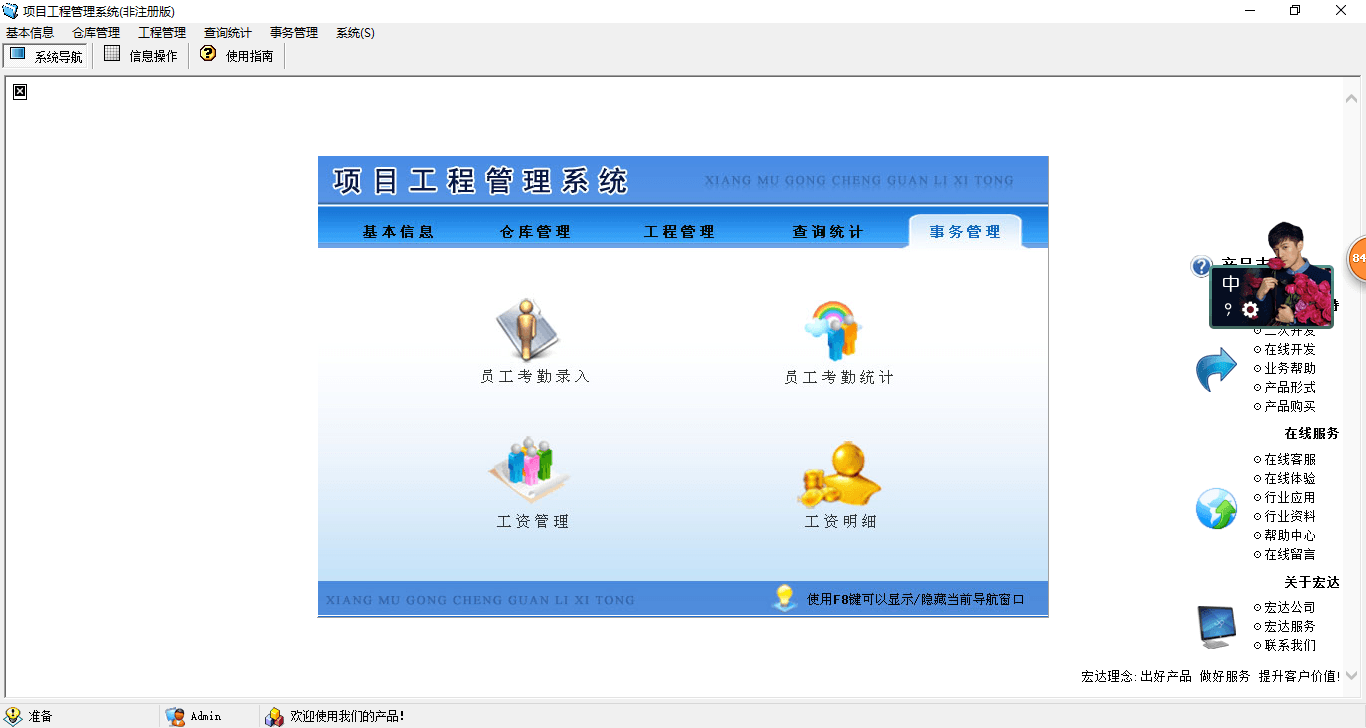
Task: Click the 信息操作 toolbar button
Action: (141, 56)
